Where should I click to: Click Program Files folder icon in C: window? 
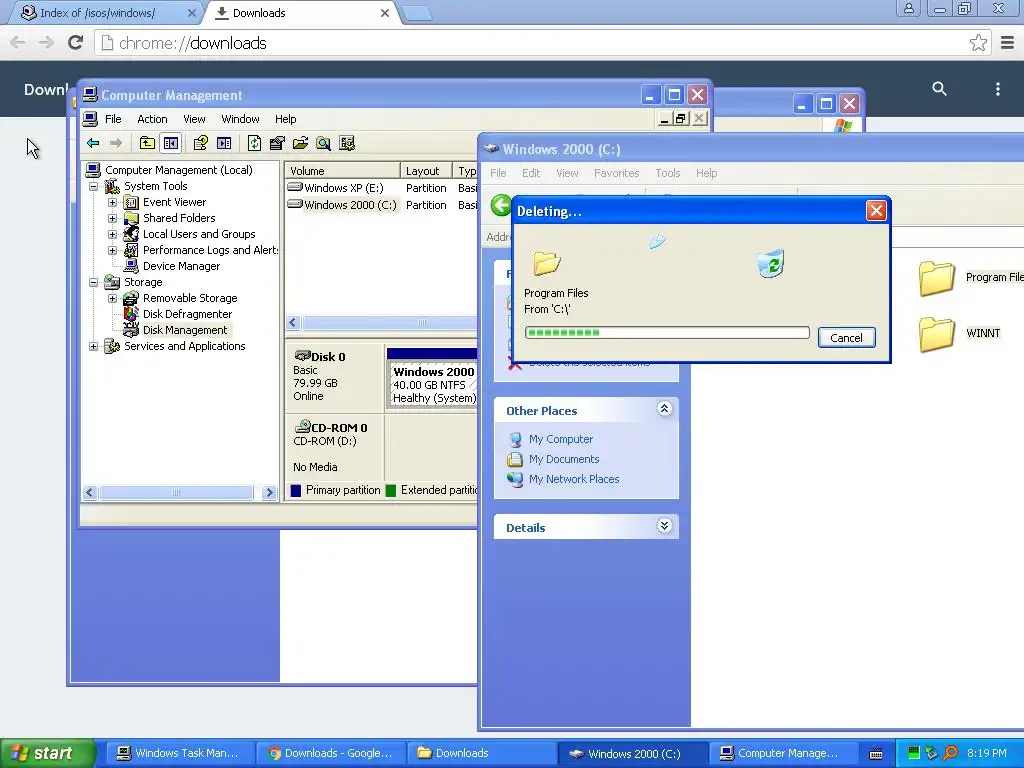point(936,278)
